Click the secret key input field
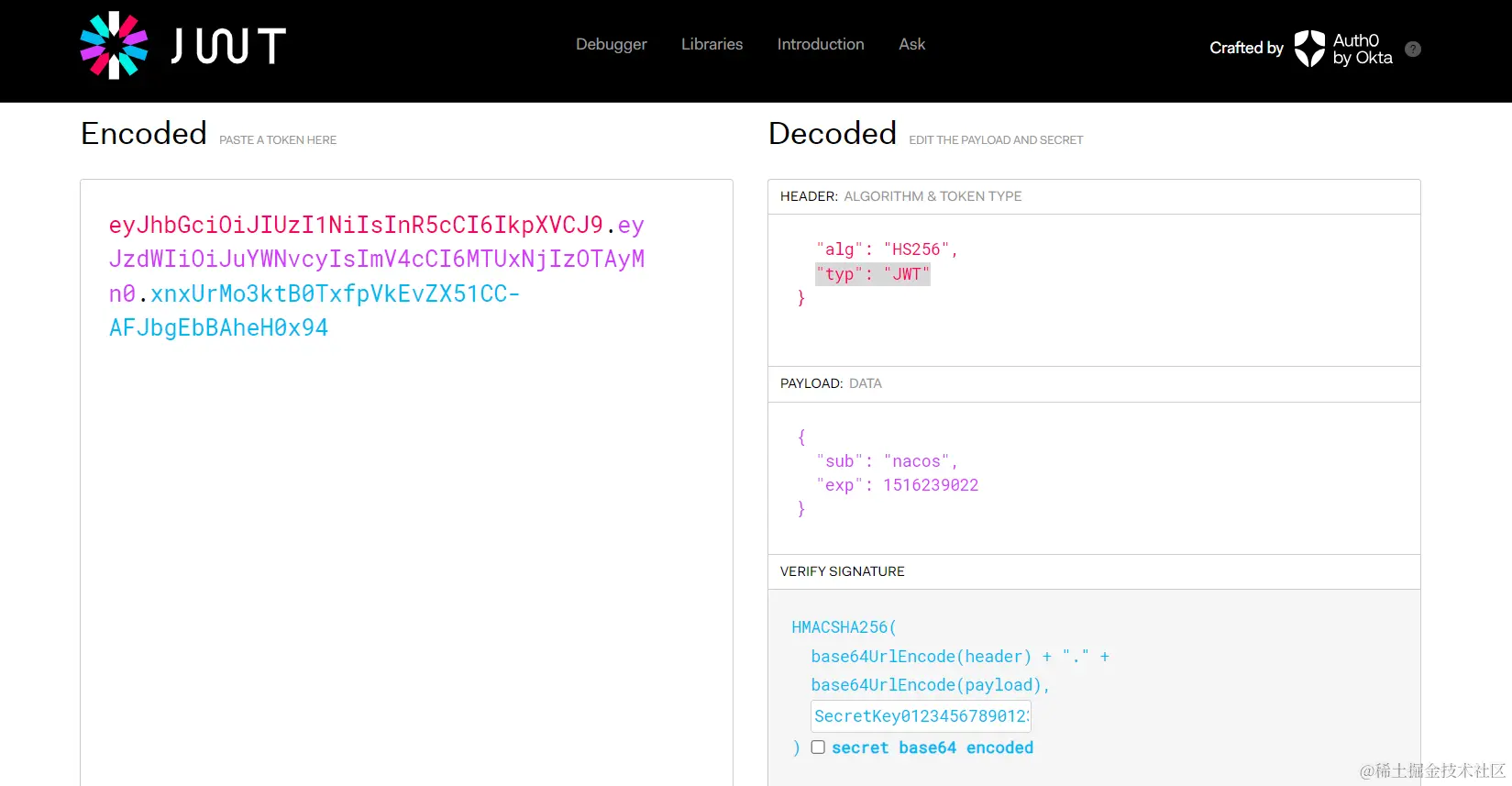 pos(922,716)
